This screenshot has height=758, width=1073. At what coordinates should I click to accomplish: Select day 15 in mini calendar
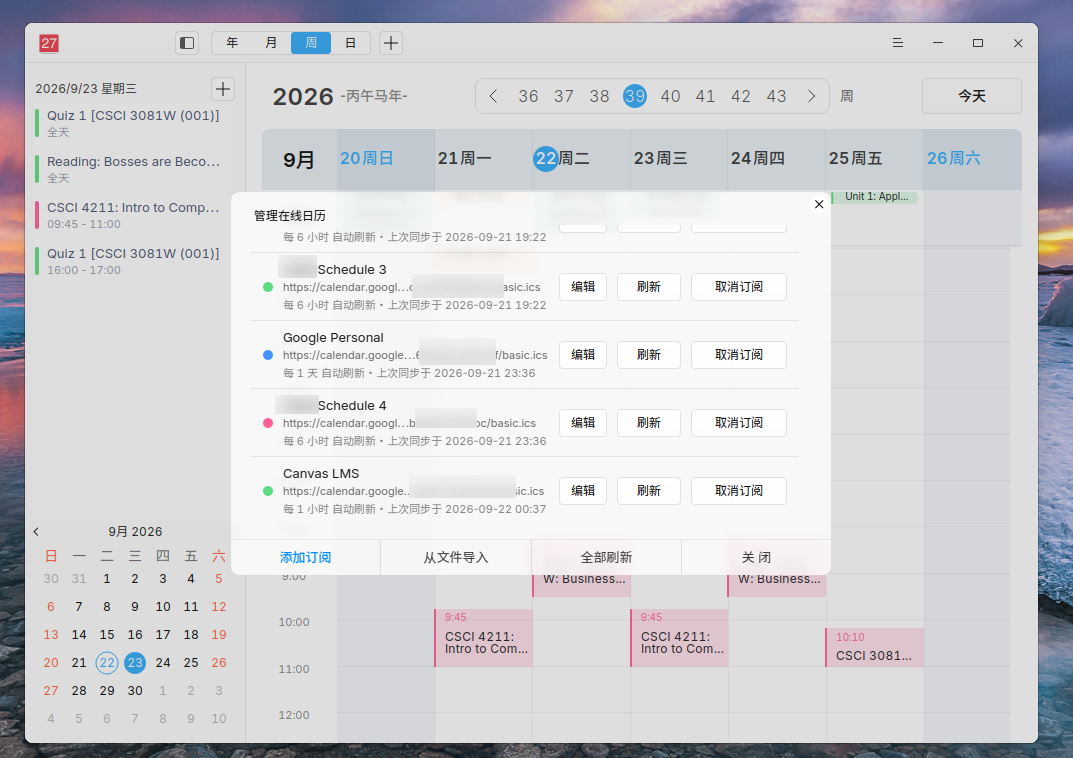tap(107, 635)
